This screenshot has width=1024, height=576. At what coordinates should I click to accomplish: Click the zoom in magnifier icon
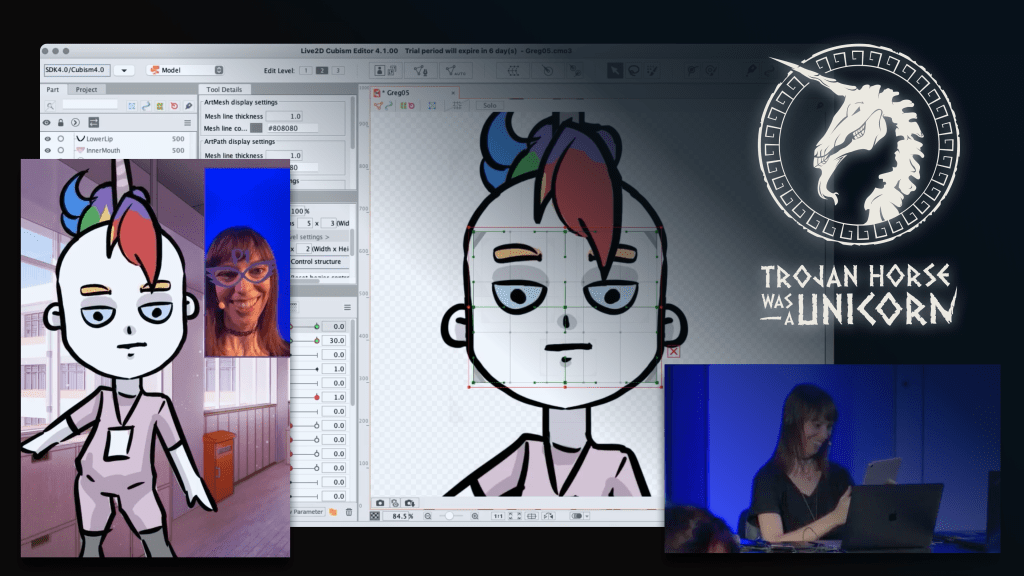click(x=475, y=516)
